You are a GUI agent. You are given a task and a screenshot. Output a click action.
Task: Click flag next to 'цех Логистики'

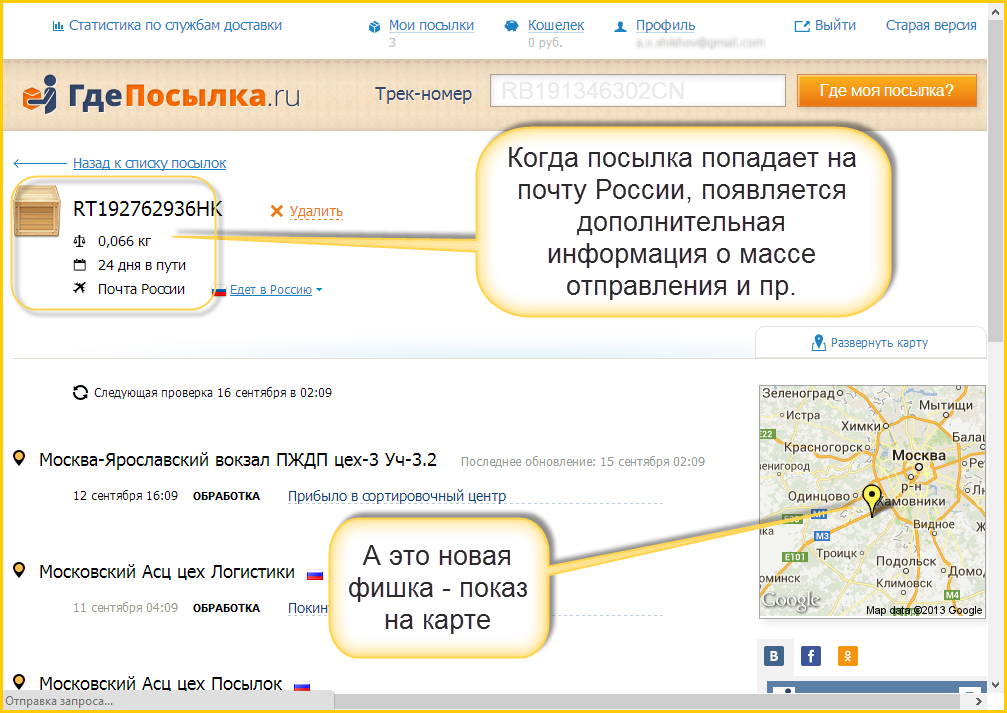[315, 575]
